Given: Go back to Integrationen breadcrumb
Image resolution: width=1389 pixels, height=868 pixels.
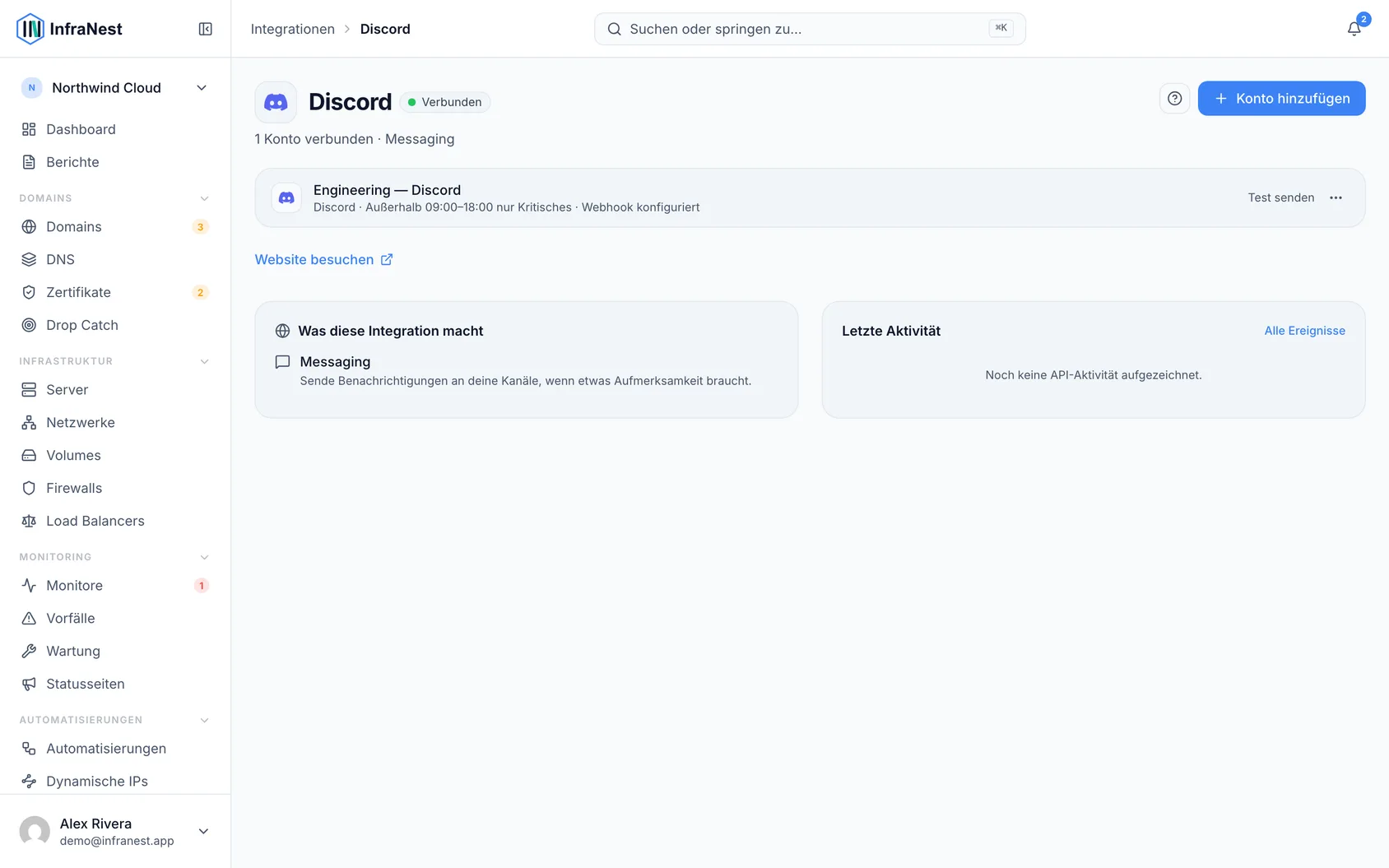Looking at the screenshot, I should tap(292, 29).
